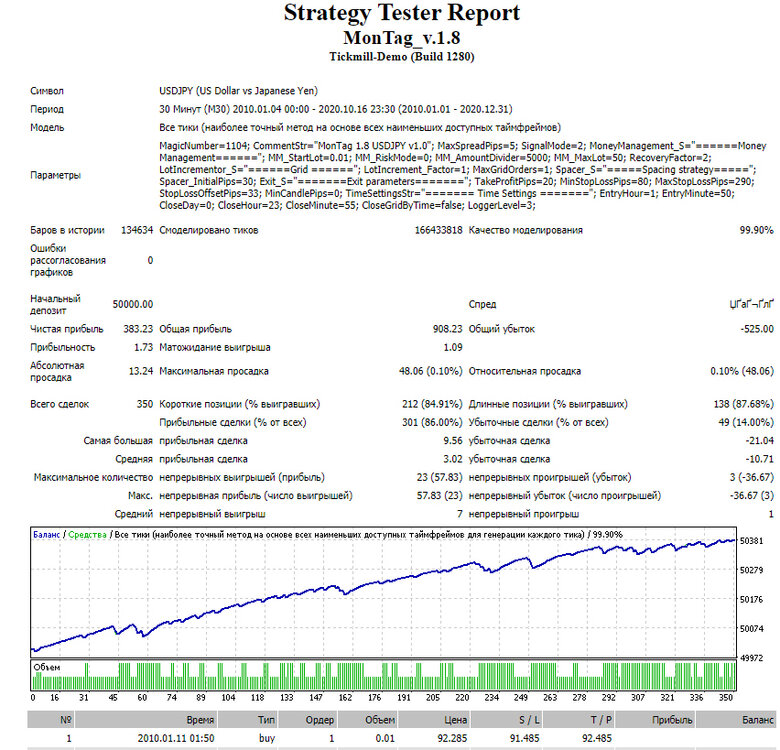Viewport: 780px width, 750px height.
Task: Click 'Средства' legend in chart
Action: coord(87,535)
